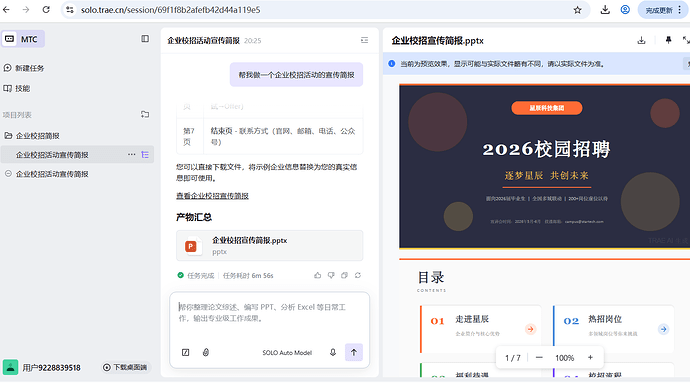
Task: Start voice input with the microphone icon
Action: click(333, 352)
